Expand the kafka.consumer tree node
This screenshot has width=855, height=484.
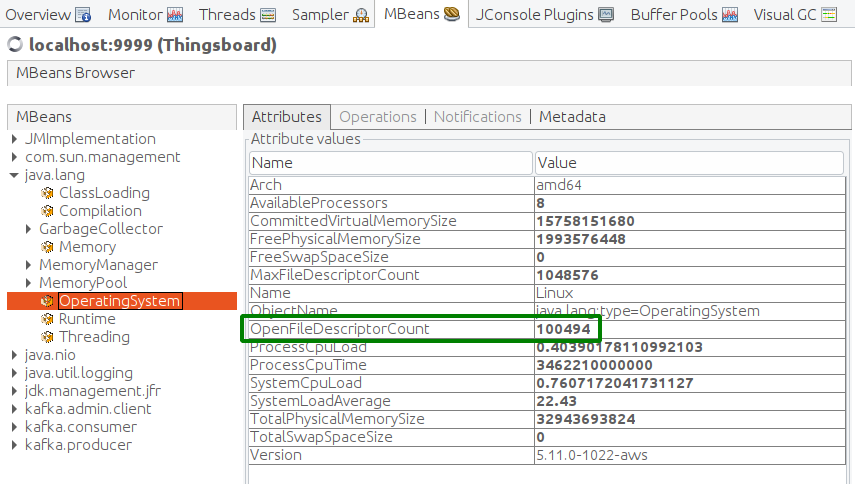[14, 427]
